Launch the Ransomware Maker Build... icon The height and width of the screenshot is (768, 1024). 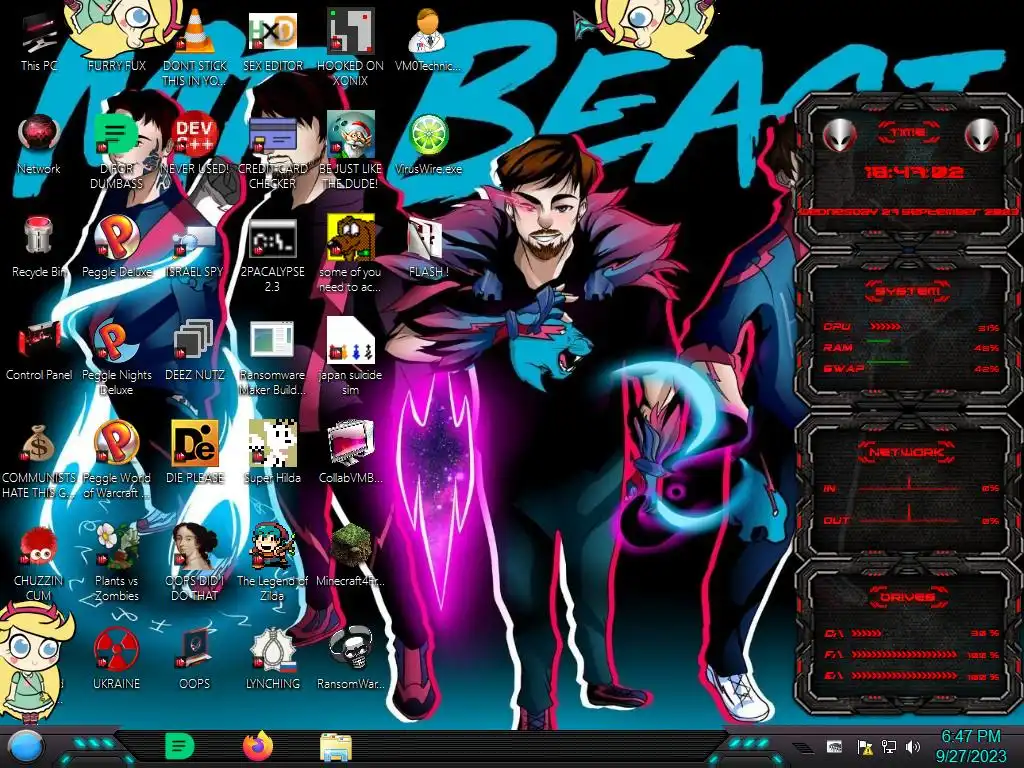(x=273, y=341)
